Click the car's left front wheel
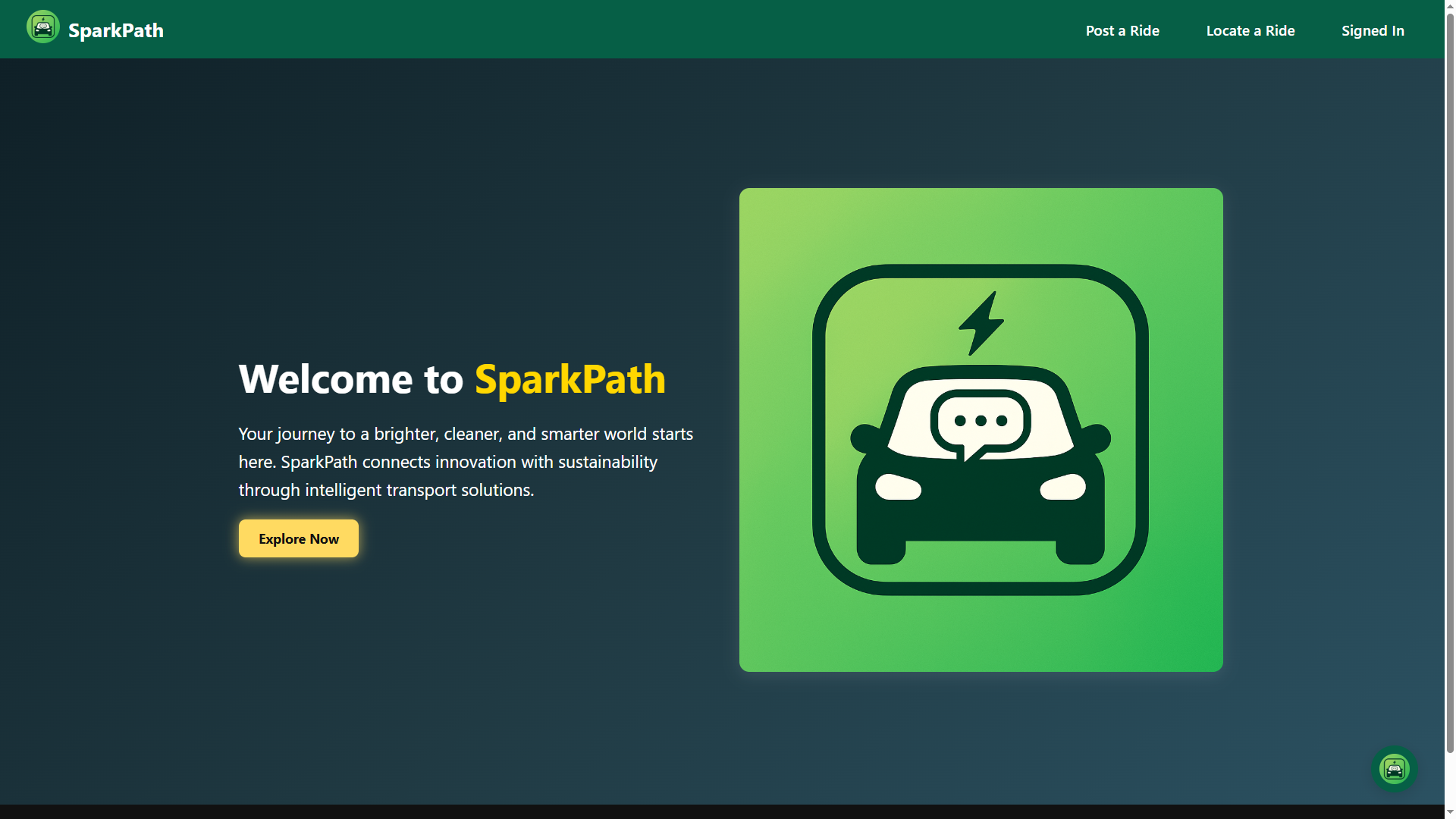 click(881, 552)
